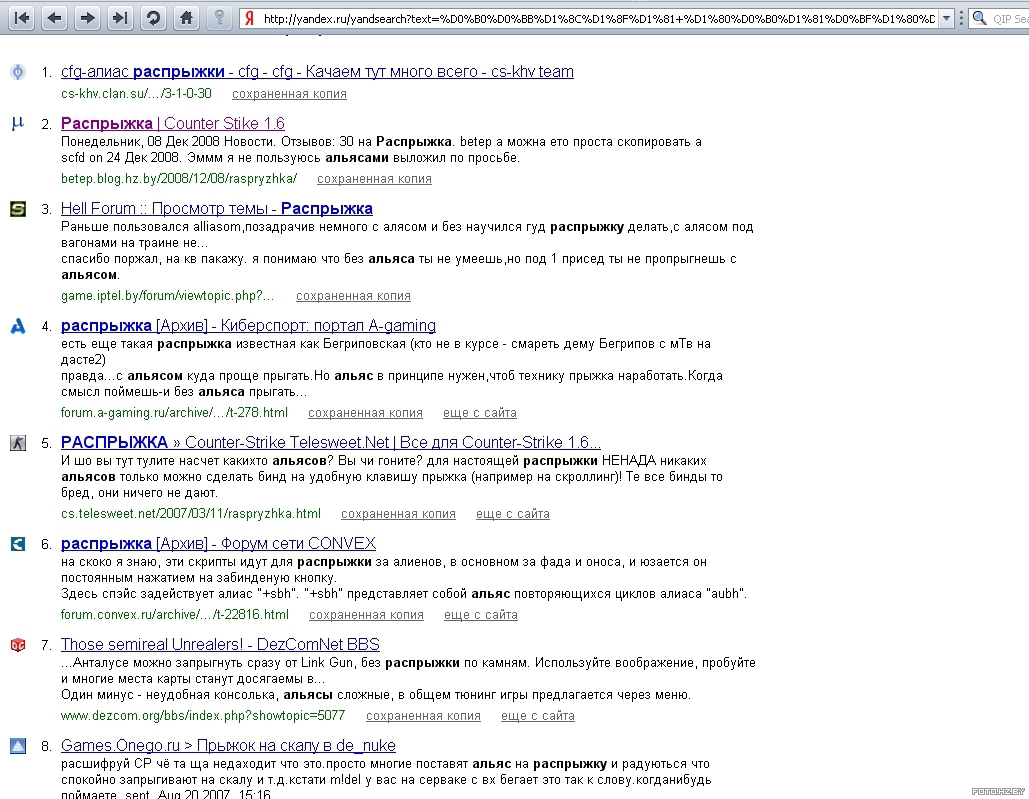Click the magnifier icon of QIP Search

(x=979, y=18)
